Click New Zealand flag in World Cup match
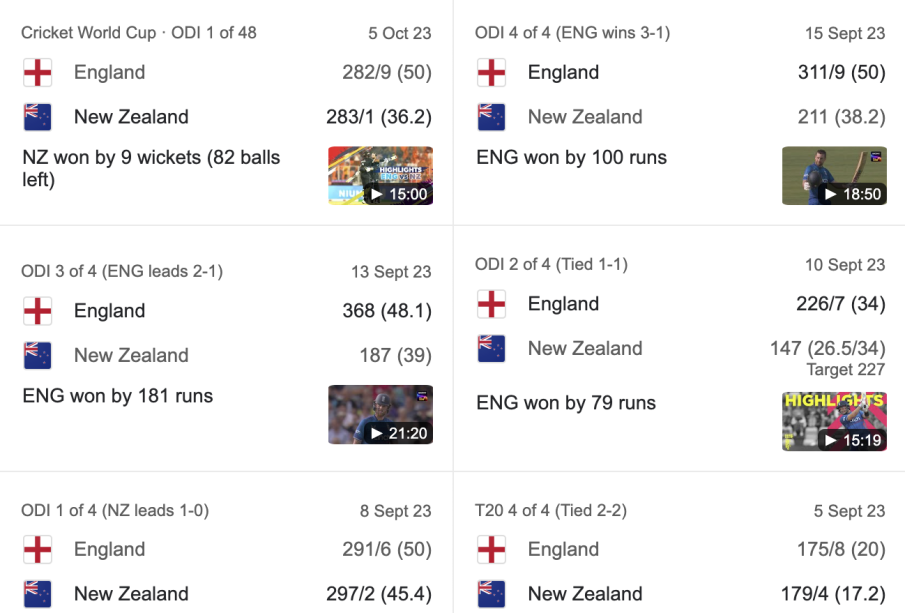905x613 pixels. pos(37,117)
